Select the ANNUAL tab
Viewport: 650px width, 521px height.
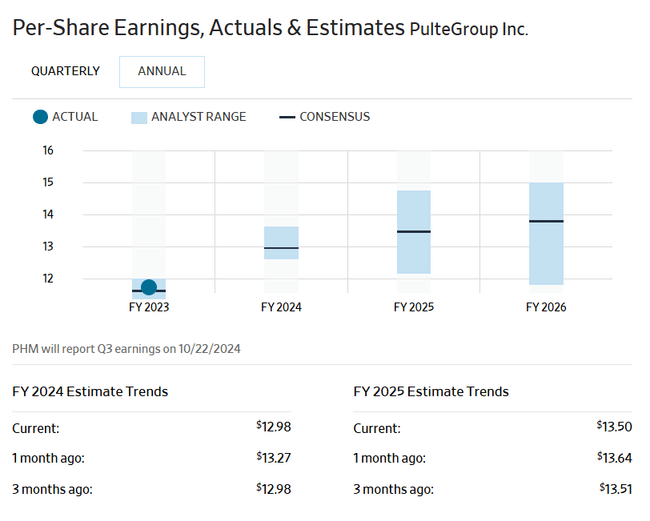161,71
